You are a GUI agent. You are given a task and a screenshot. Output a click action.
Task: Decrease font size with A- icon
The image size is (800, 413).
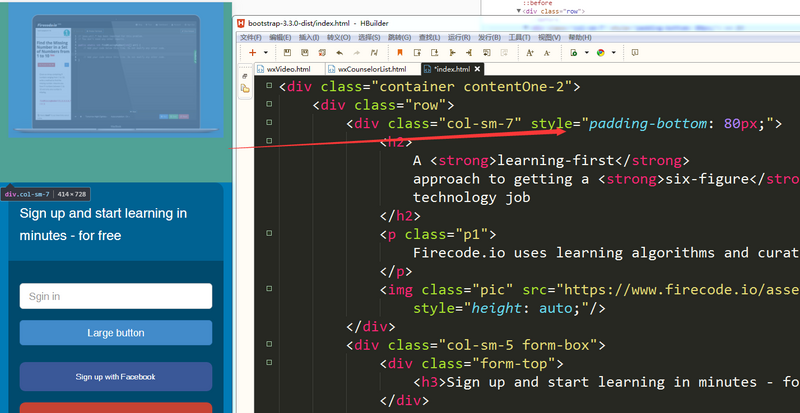547,53
